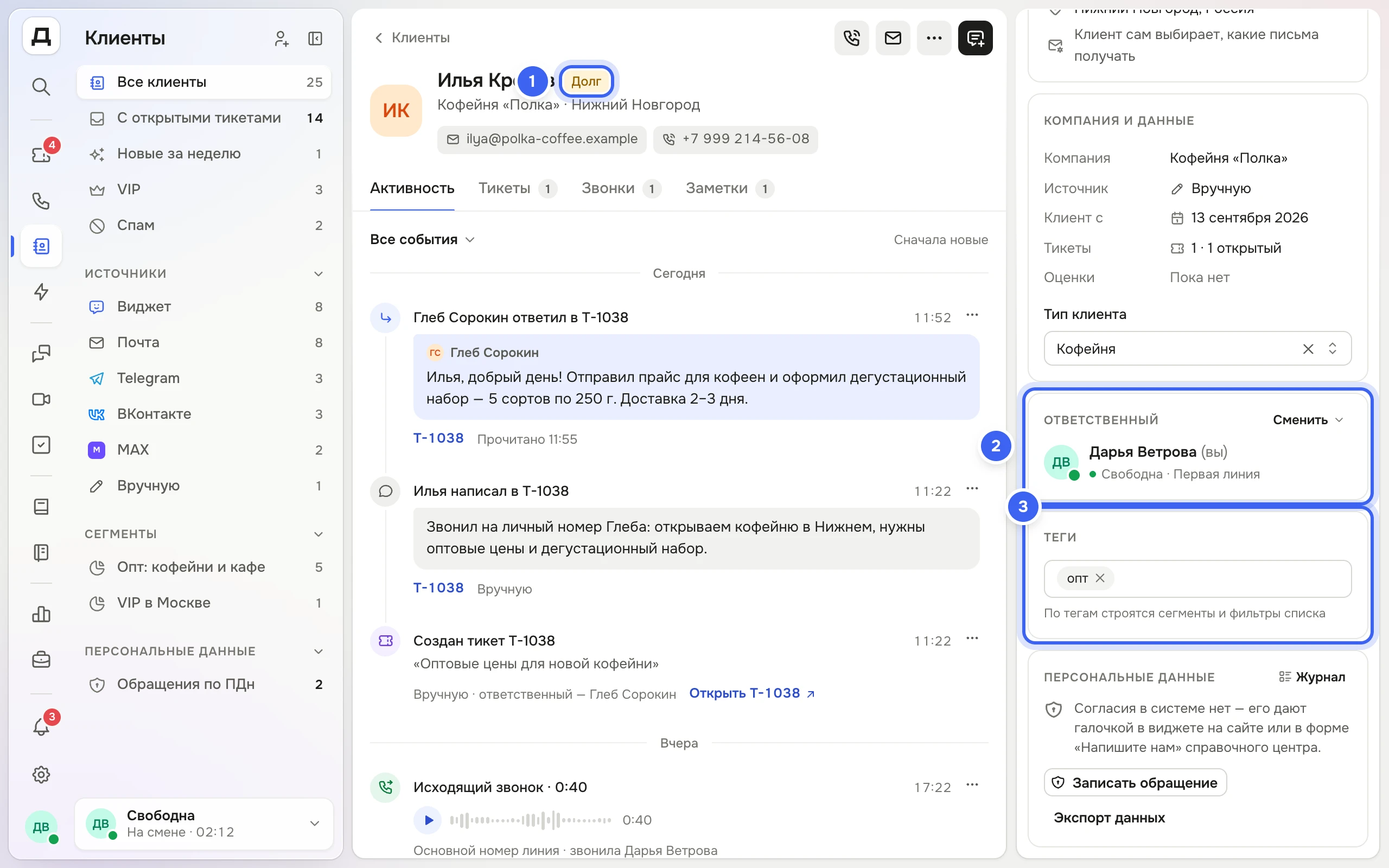Create new ticket via black header button

pyautogui.click(x=975, y=38)
